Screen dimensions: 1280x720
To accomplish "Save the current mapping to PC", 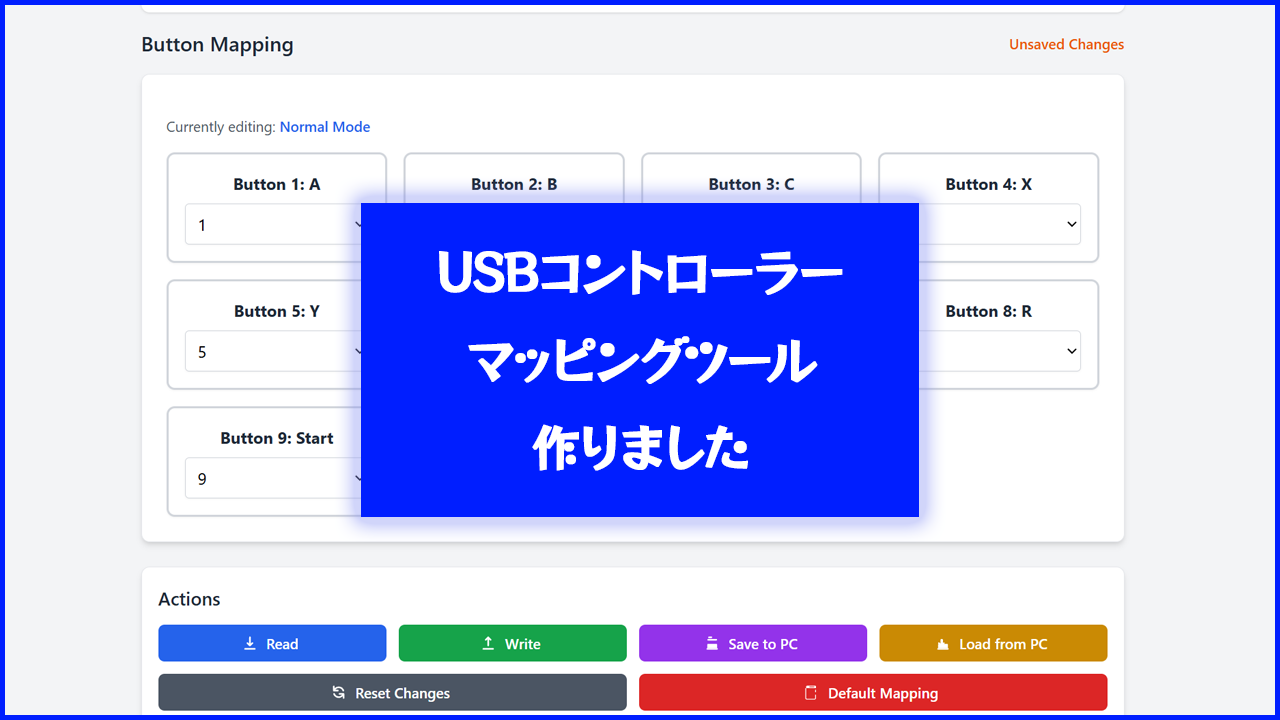I will coord(752,643).
